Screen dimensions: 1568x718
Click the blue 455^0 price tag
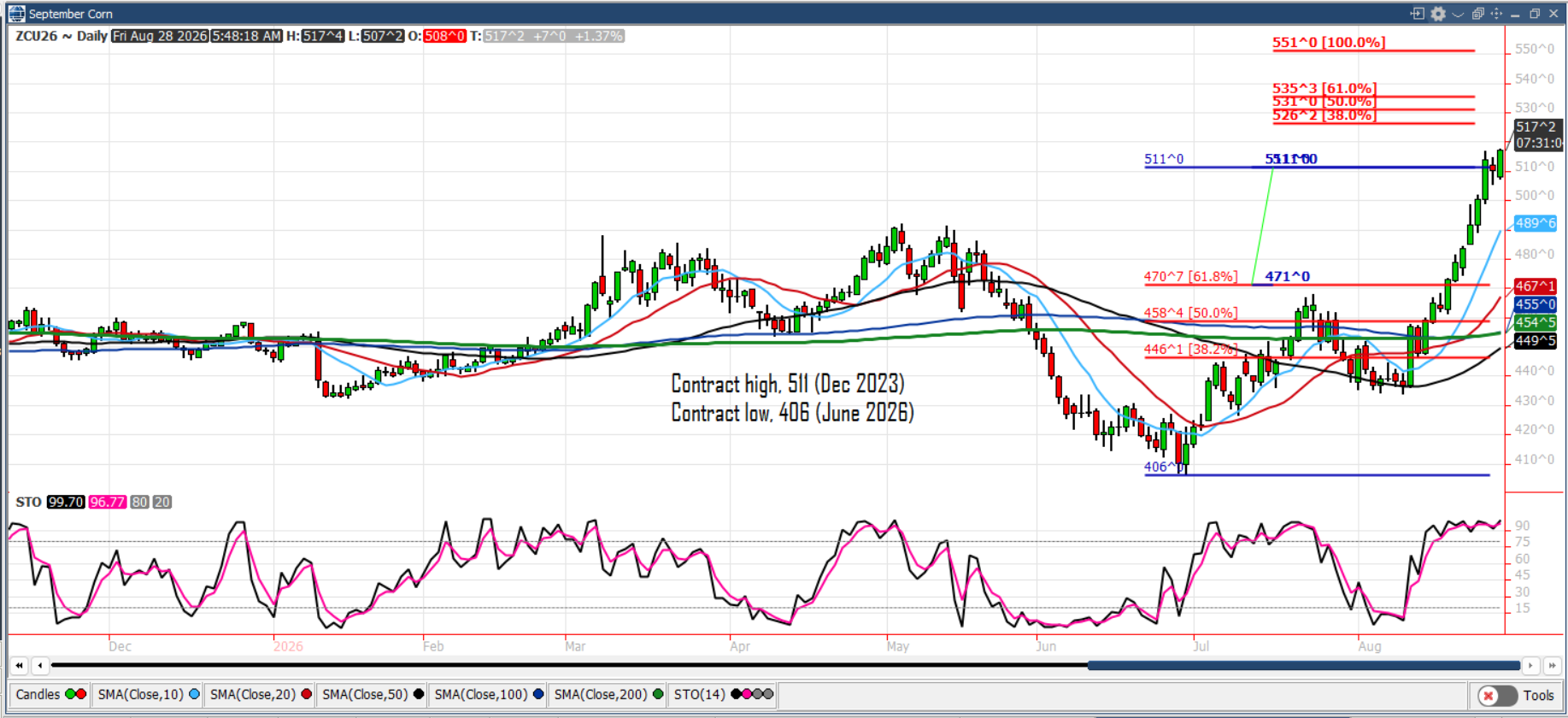tap(1536, 304)
